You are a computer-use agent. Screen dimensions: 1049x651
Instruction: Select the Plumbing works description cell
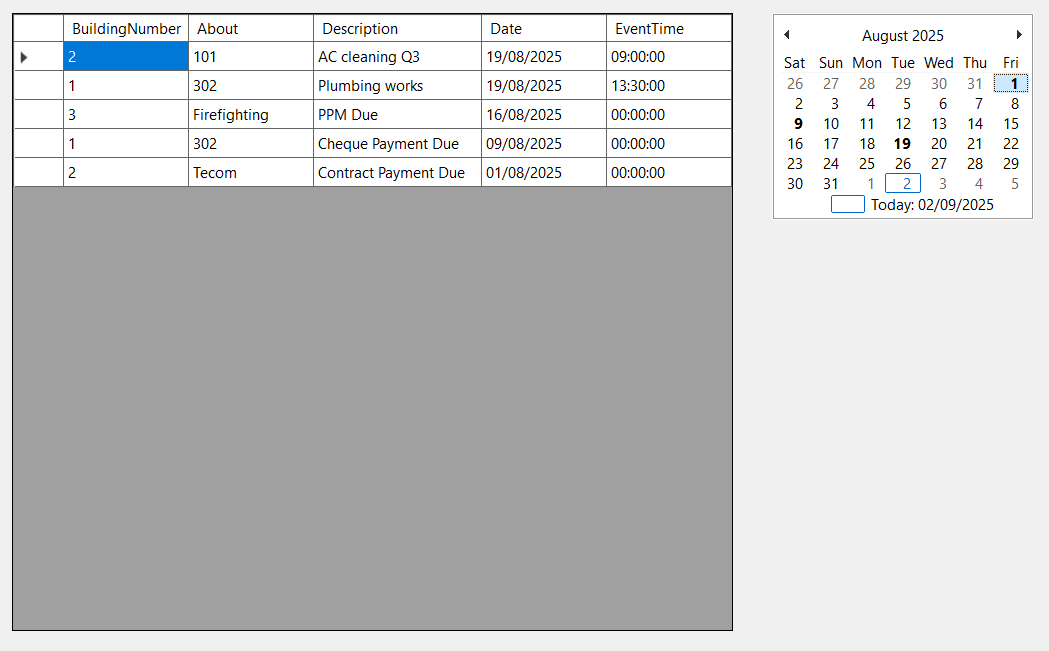[x=397, y=86]
